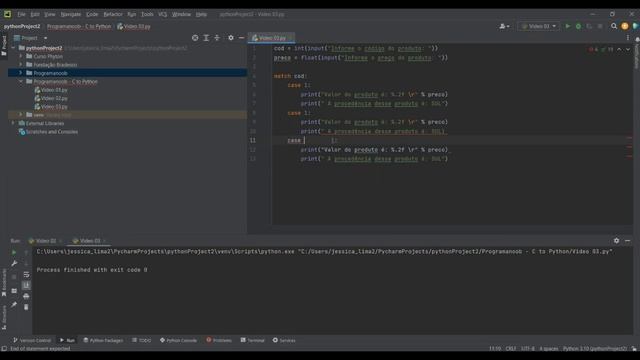Select the Video 03.py editor tab

click(271, 38)
